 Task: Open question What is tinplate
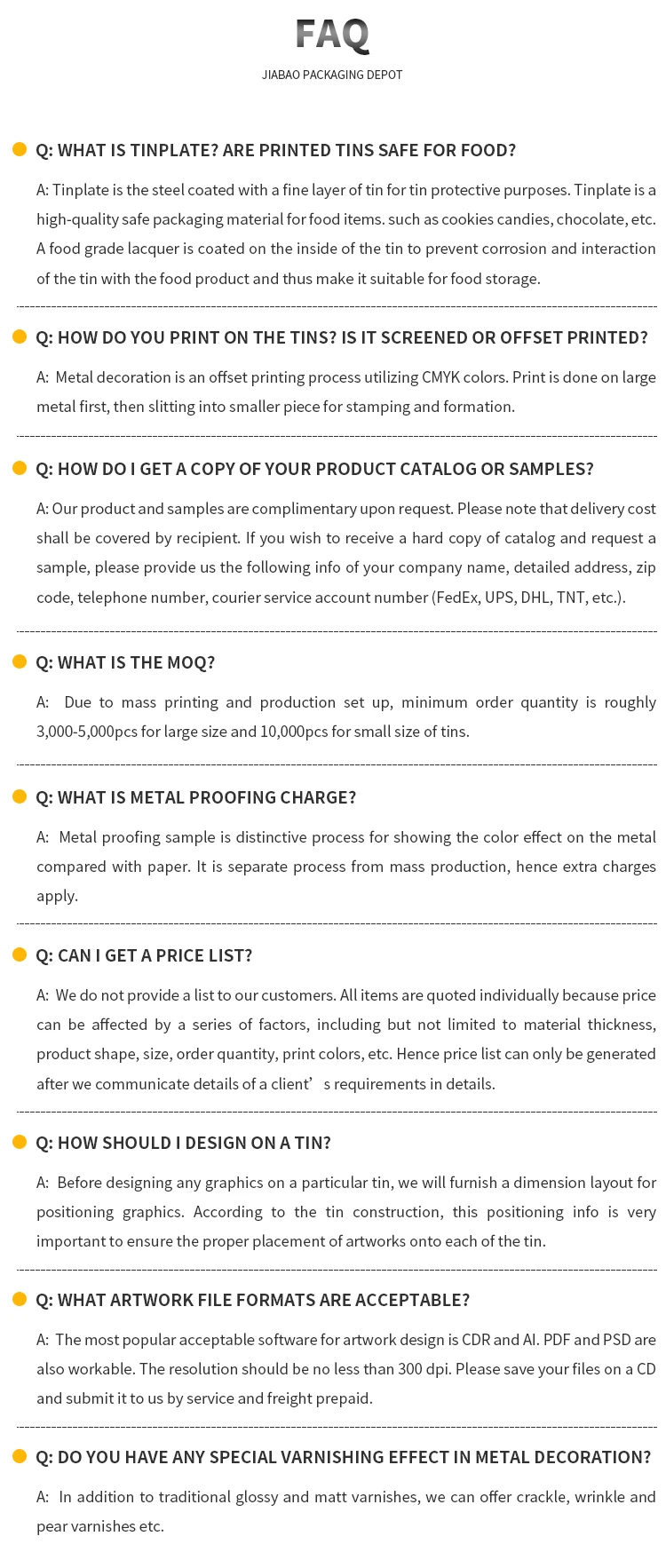coord(275,150)
